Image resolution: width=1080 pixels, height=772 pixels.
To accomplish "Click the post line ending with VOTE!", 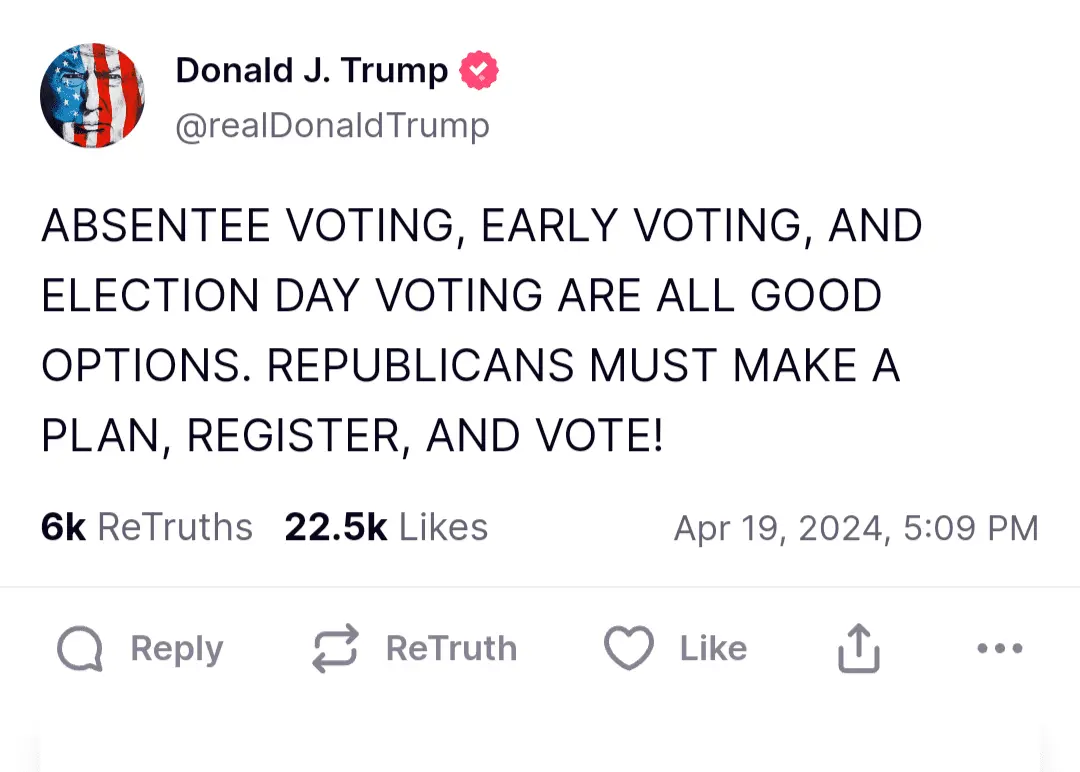I will click(352, 436).
